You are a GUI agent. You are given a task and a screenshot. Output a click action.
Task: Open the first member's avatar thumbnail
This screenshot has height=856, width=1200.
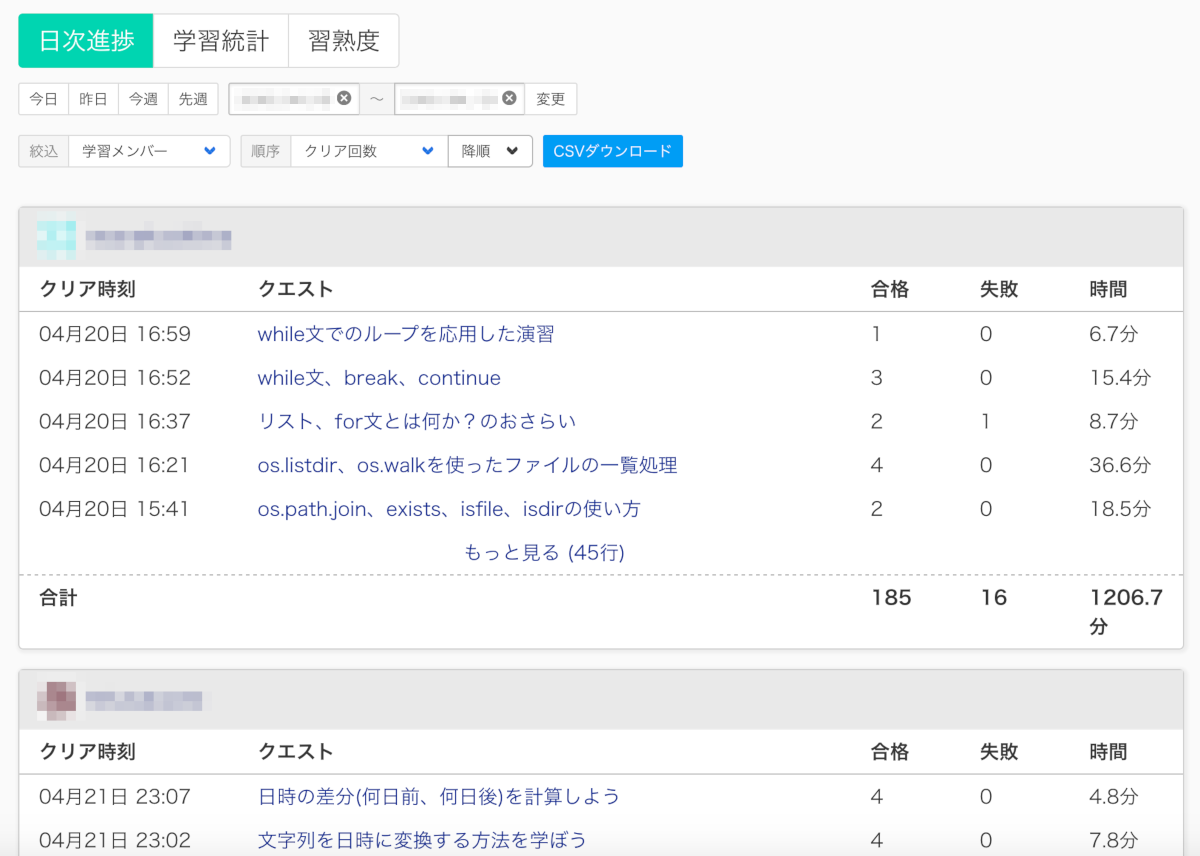(x=56, y=238)
